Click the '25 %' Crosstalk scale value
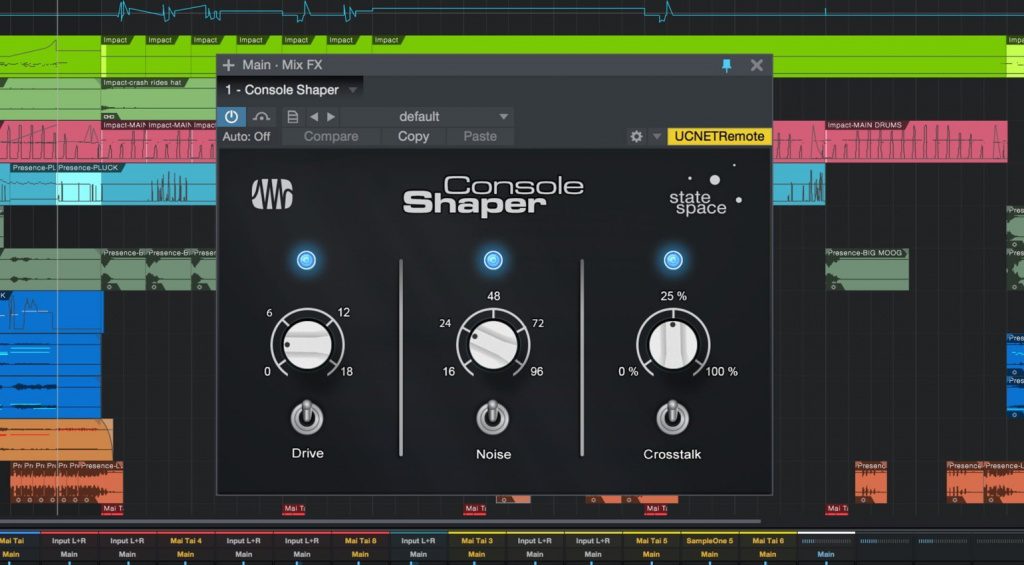The image size is (1024, 565). click(673, 296)
